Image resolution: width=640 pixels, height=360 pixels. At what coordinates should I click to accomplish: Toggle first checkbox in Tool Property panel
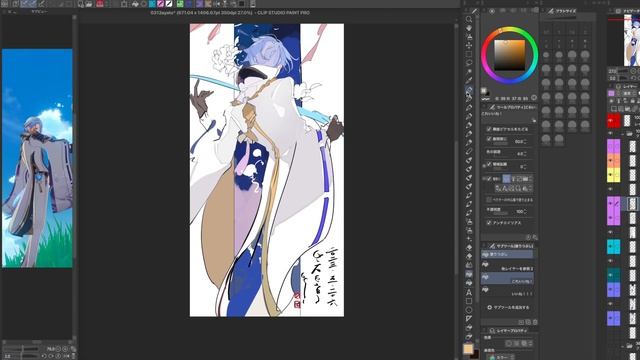[x=489, y=129]
